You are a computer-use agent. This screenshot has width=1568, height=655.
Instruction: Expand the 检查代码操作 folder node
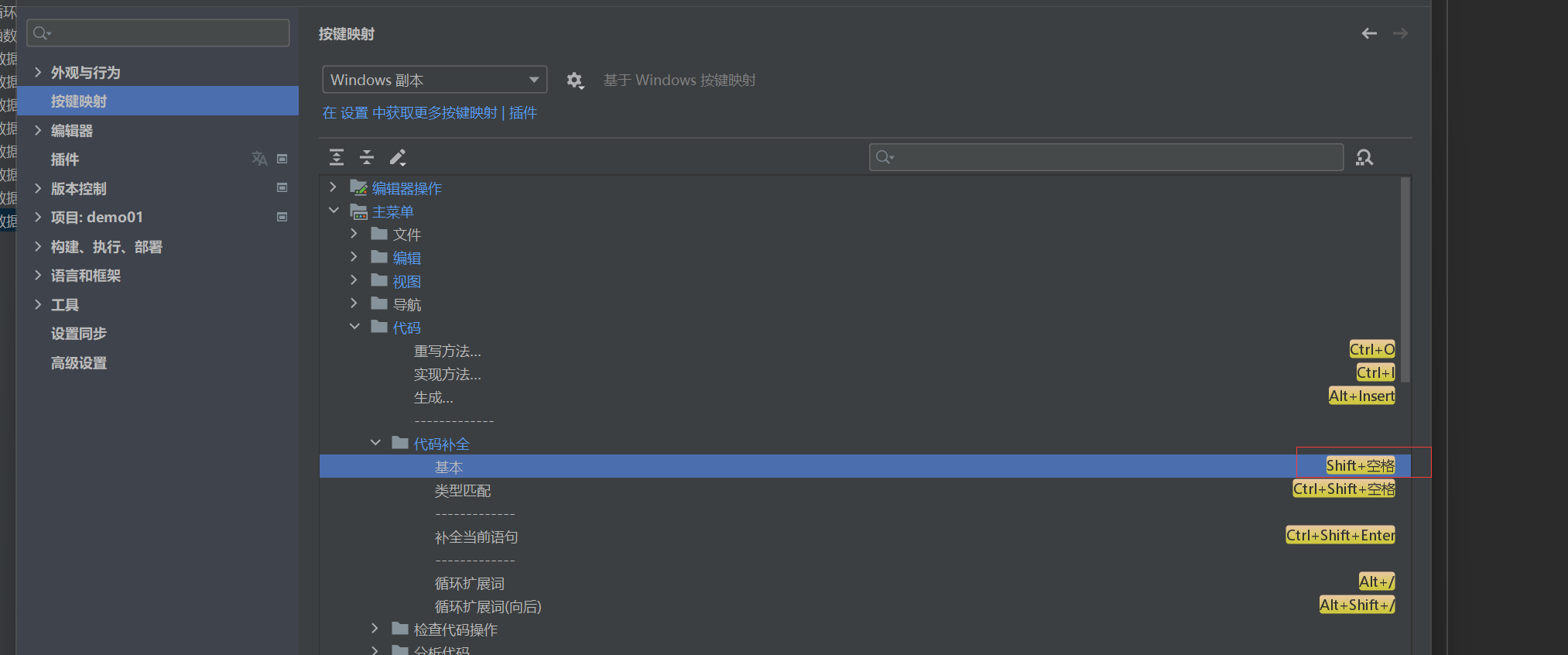pyautogui.click(x=375, y=628)
